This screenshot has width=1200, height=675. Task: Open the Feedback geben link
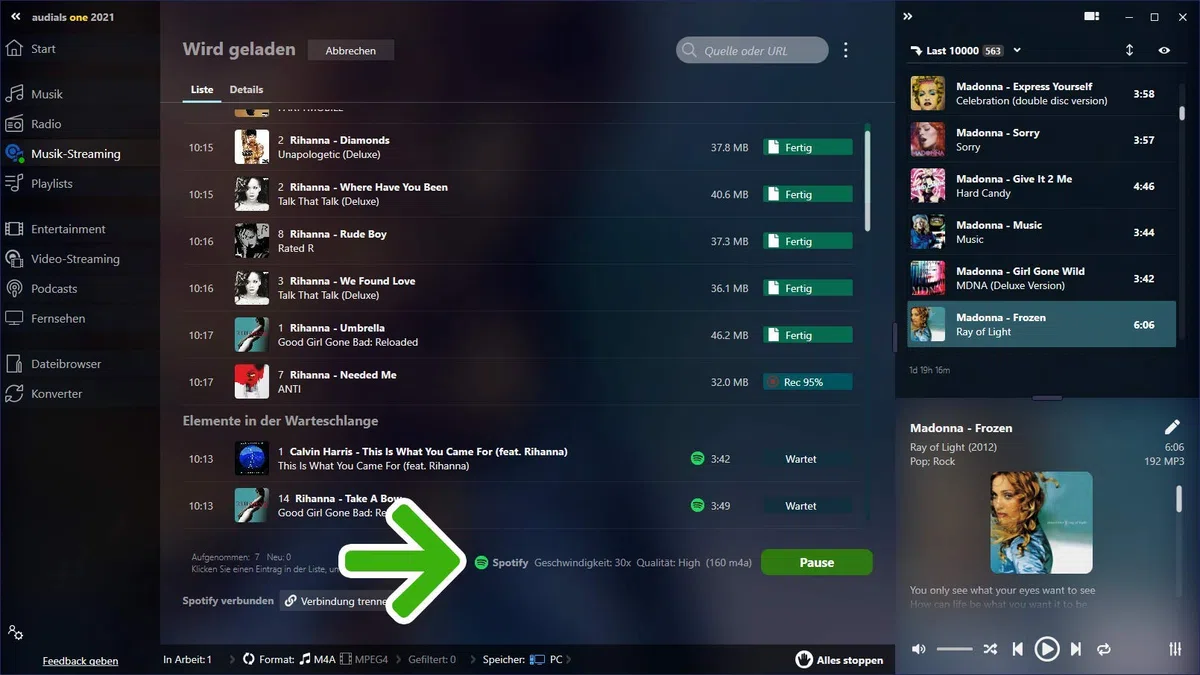[x=80, y=661]
